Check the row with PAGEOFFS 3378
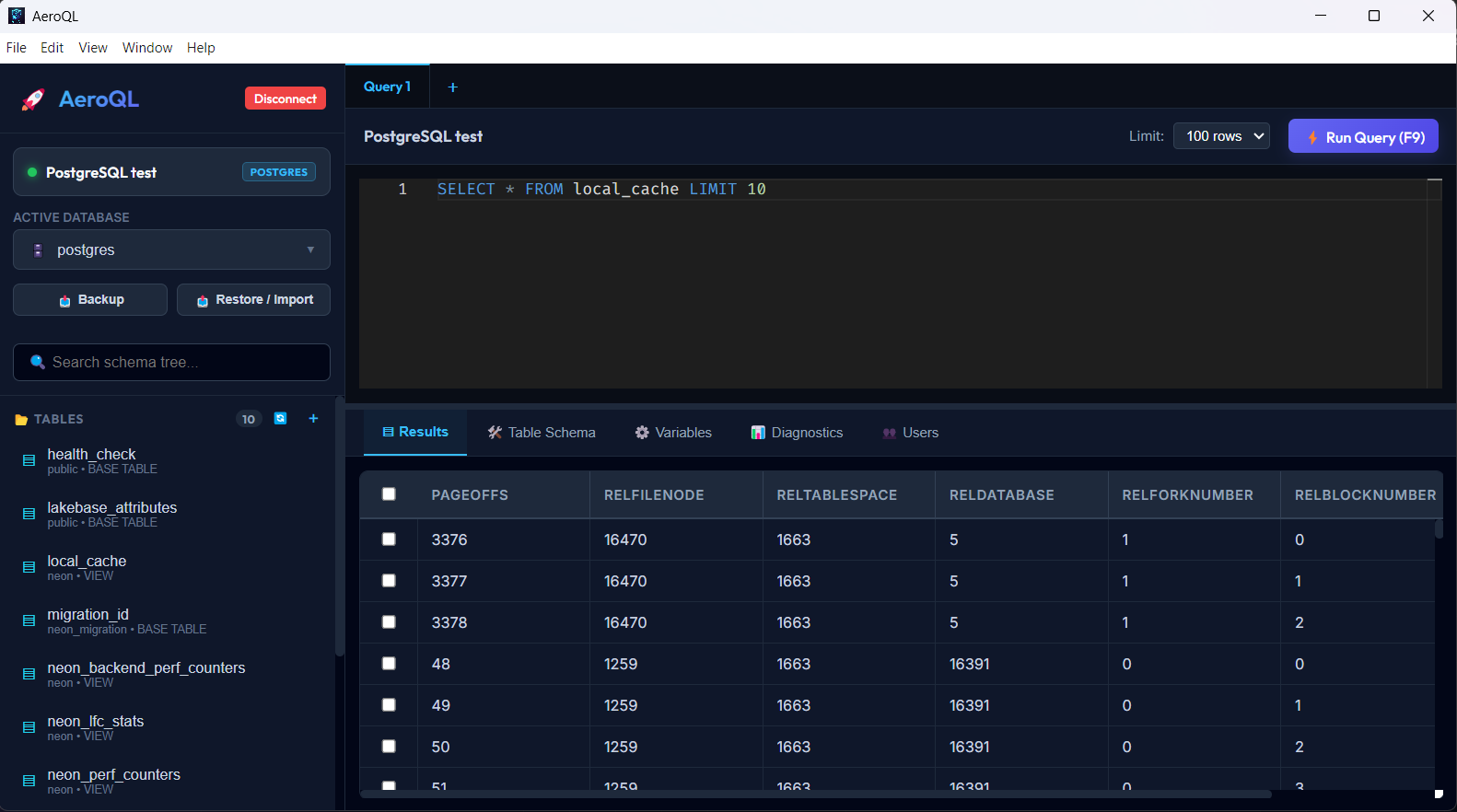The width and height of the screenshot is (1457, 812). [x=389, y=622]
